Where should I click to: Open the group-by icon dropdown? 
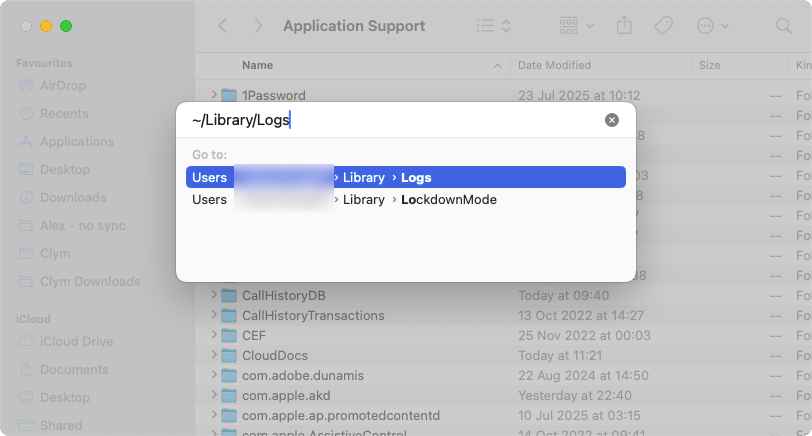pos(576,26)
